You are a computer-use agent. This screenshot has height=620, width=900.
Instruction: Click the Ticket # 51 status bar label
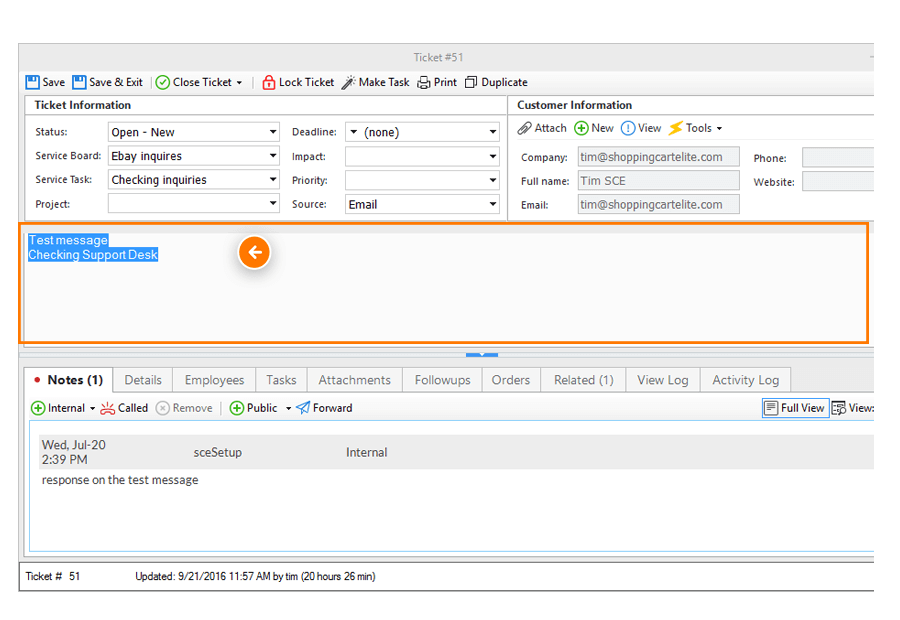pyautogui.click(x=53, y=576)
